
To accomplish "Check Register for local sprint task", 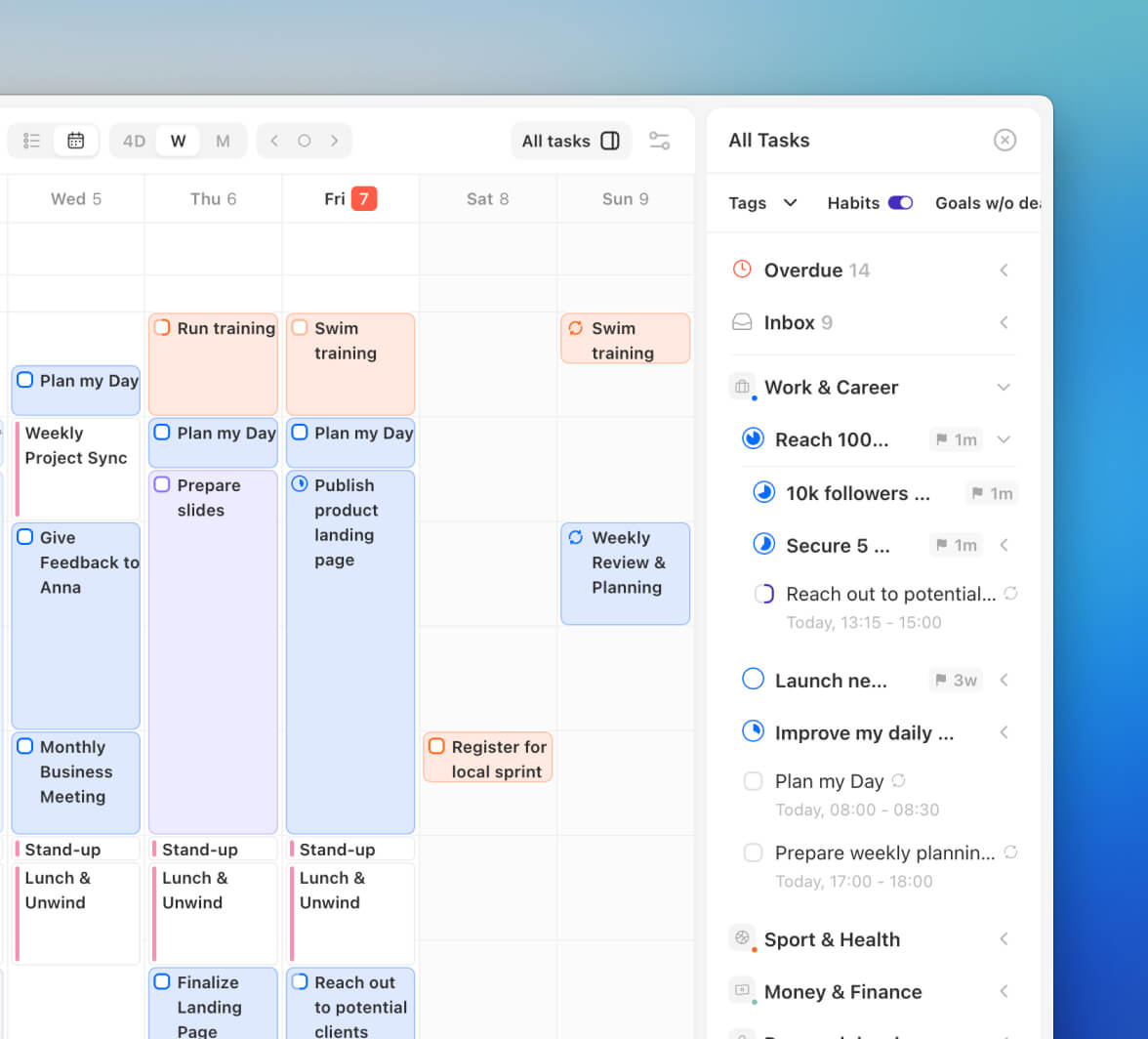I will 436,746.
